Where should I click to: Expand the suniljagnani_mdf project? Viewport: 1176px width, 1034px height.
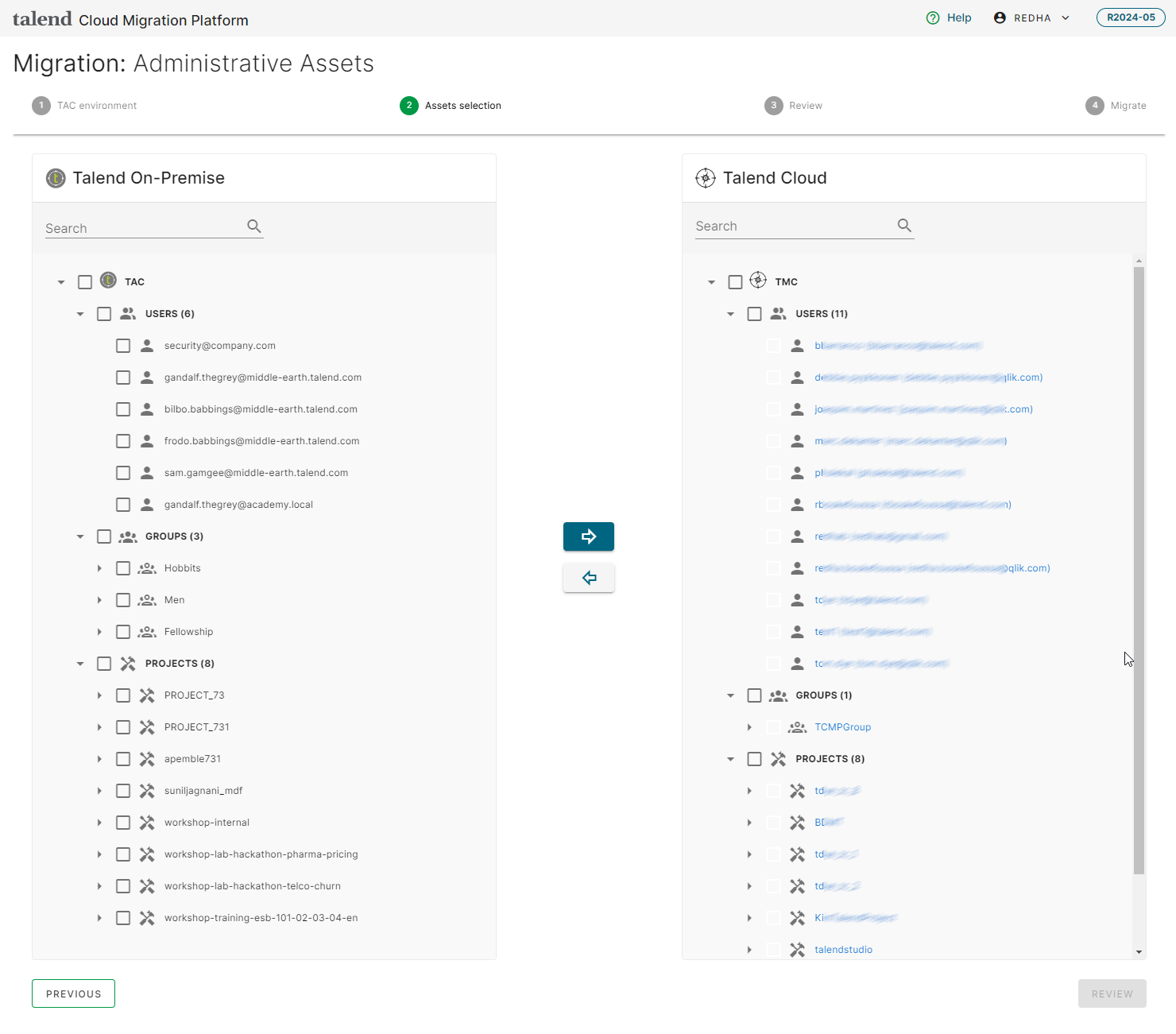point(99,791)
